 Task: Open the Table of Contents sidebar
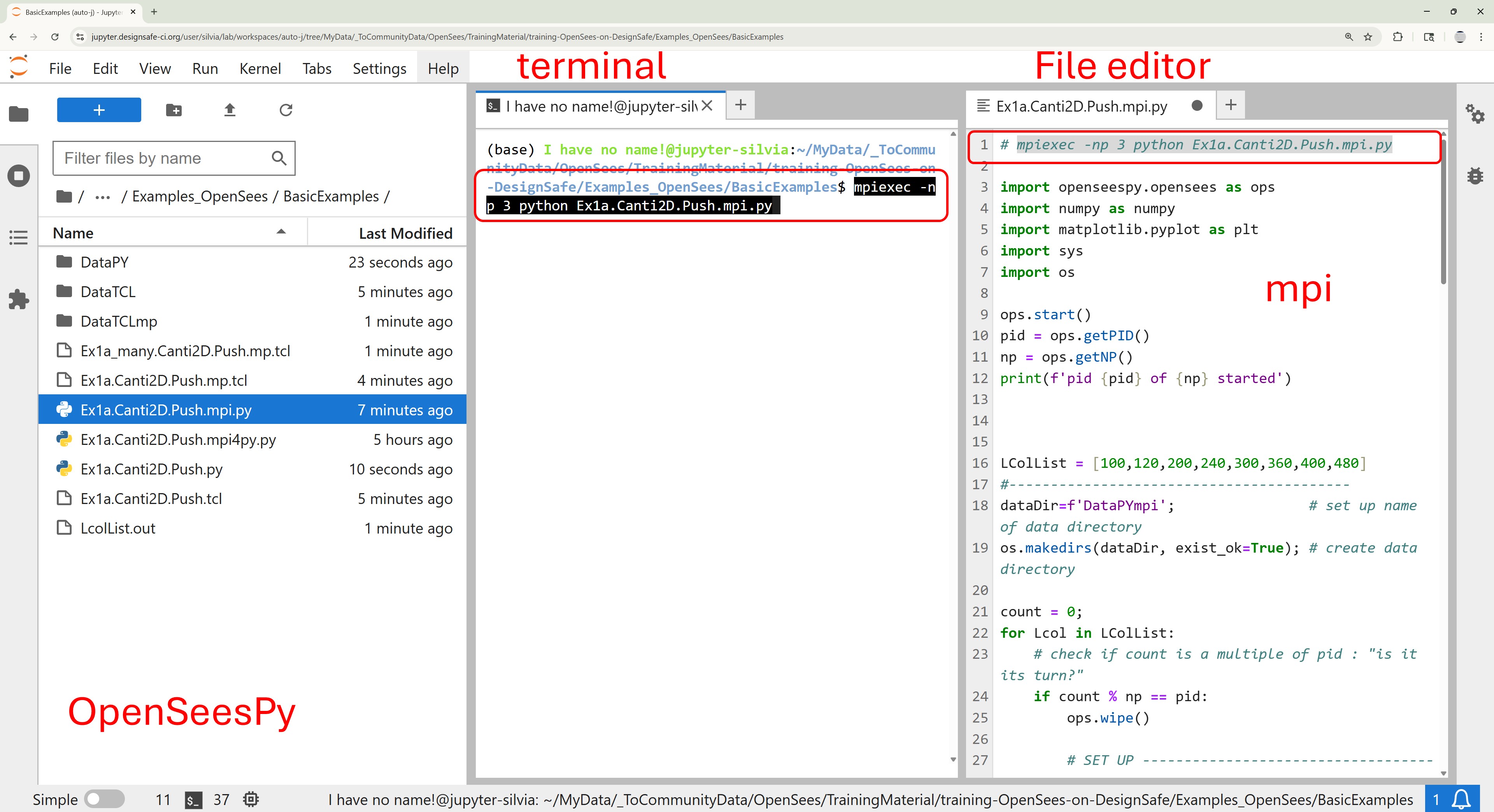19,238
